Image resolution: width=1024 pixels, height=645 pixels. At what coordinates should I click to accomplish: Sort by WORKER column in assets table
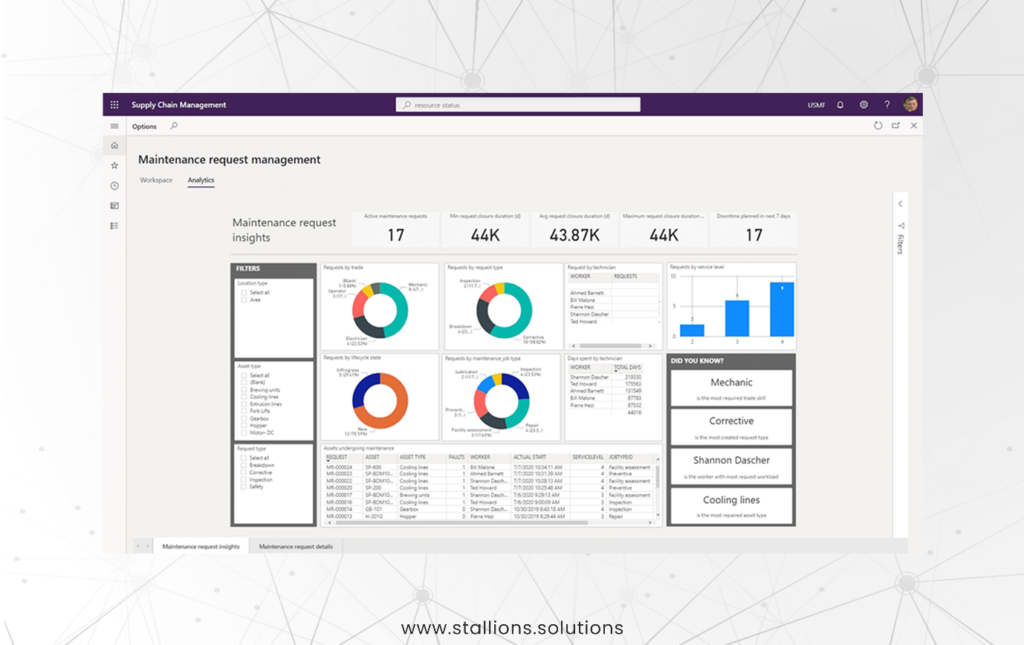point(480,458)
